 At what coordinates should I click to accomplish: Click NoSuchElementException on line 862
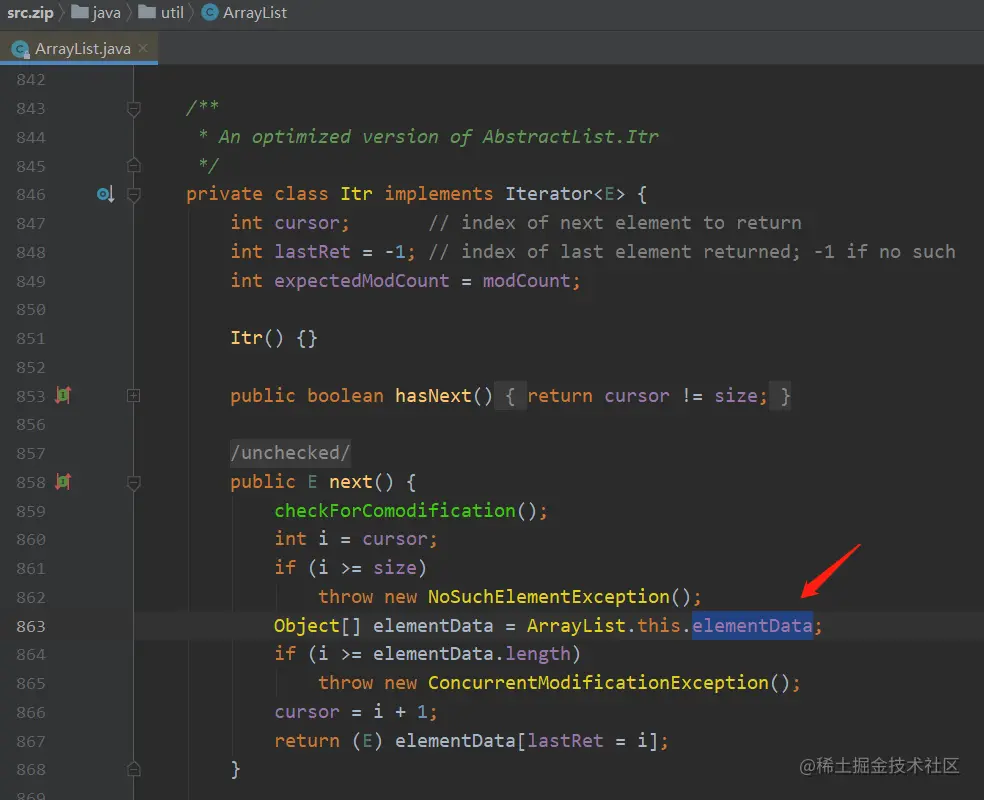pos(548,597)
